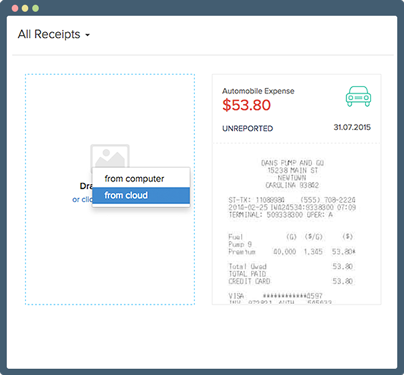Screen dimensions: 404x375
Task: Choose 'from computer' upload option
Action: (x=141, y=179)
